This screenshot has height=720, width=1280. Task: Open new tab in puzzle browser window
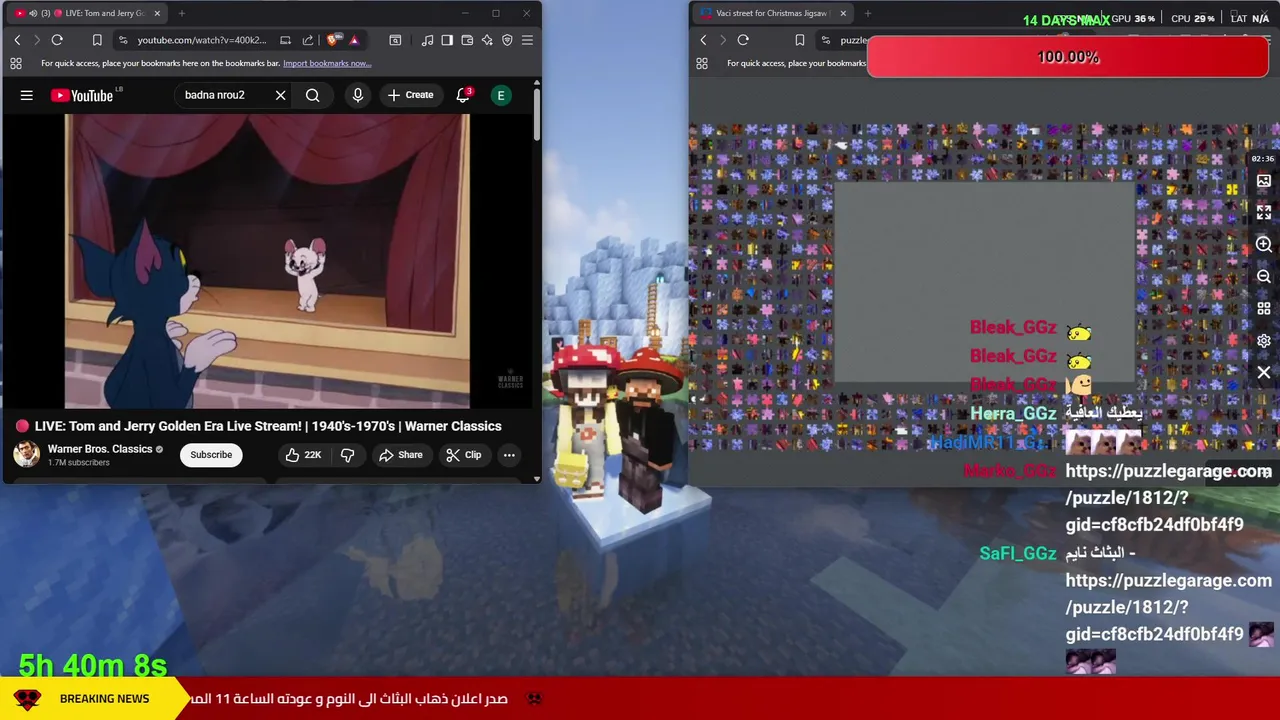867,13
